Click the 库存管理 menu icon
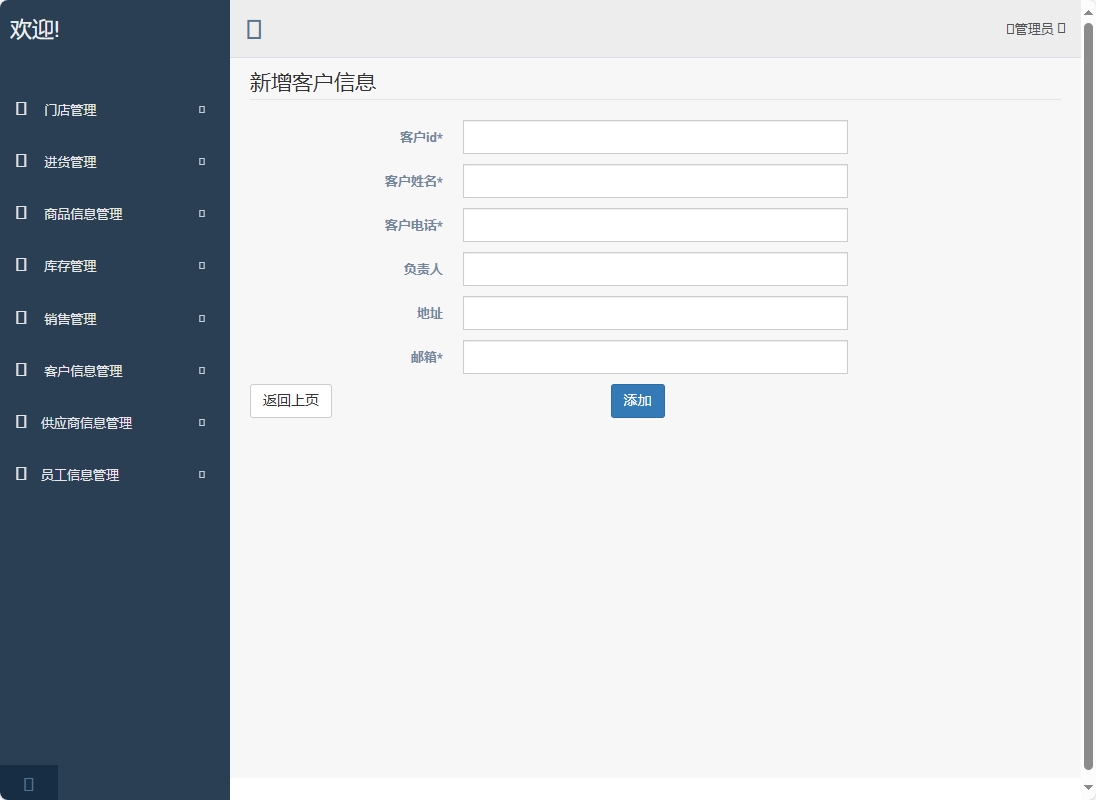 coord(21,265)
